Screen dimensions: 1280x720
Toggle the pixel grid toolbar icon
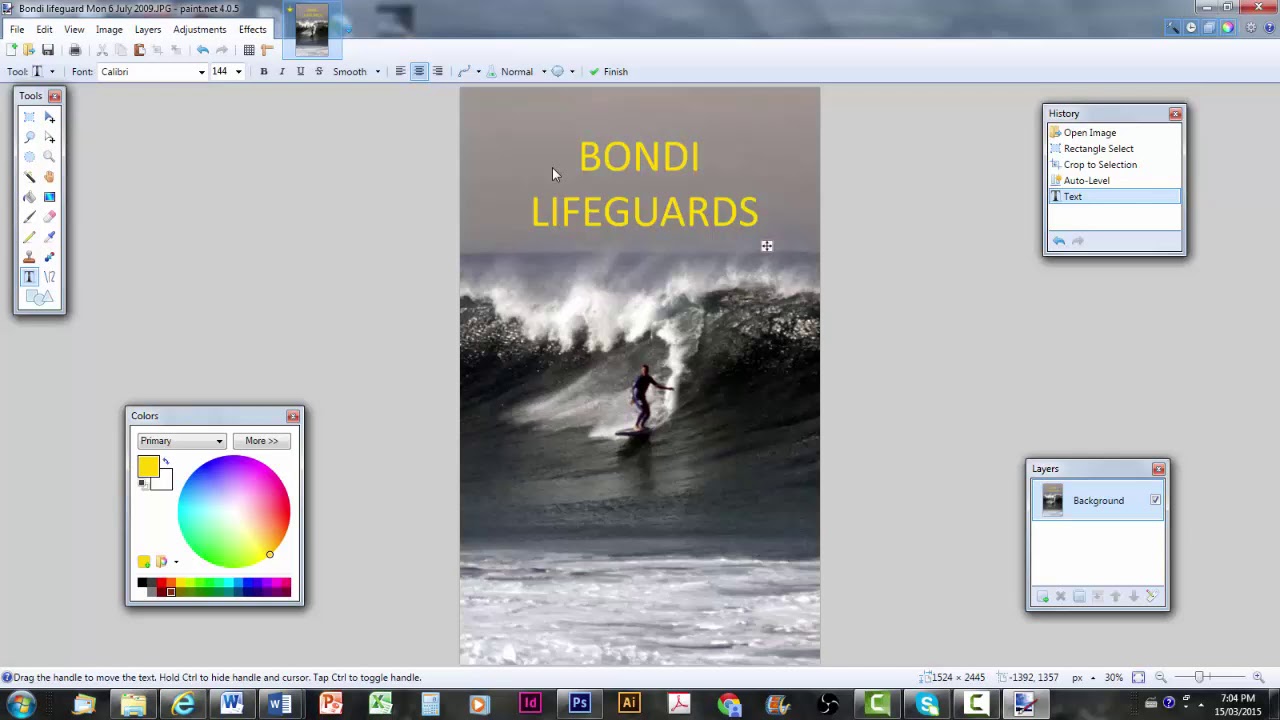click(x=249, y=50)
